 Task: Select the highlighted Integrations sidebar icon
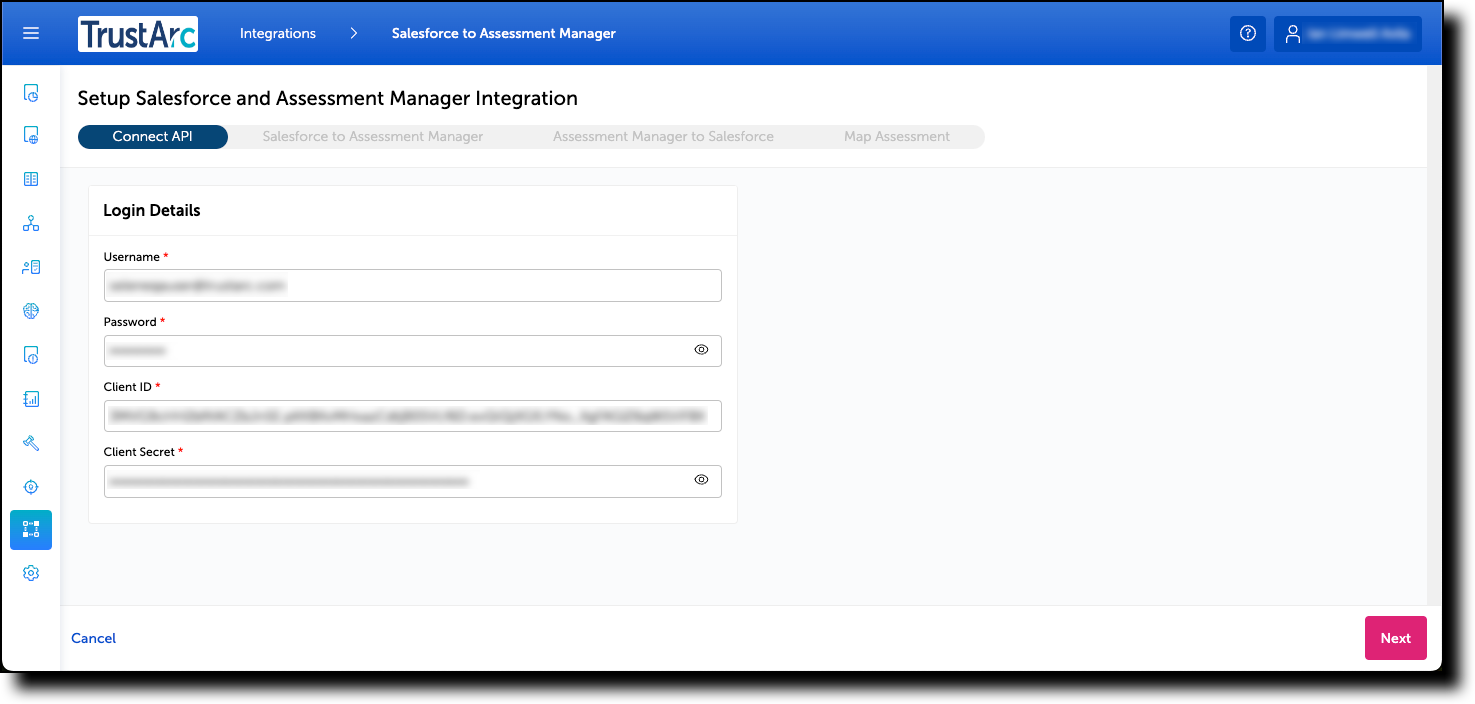pos(30,530)
